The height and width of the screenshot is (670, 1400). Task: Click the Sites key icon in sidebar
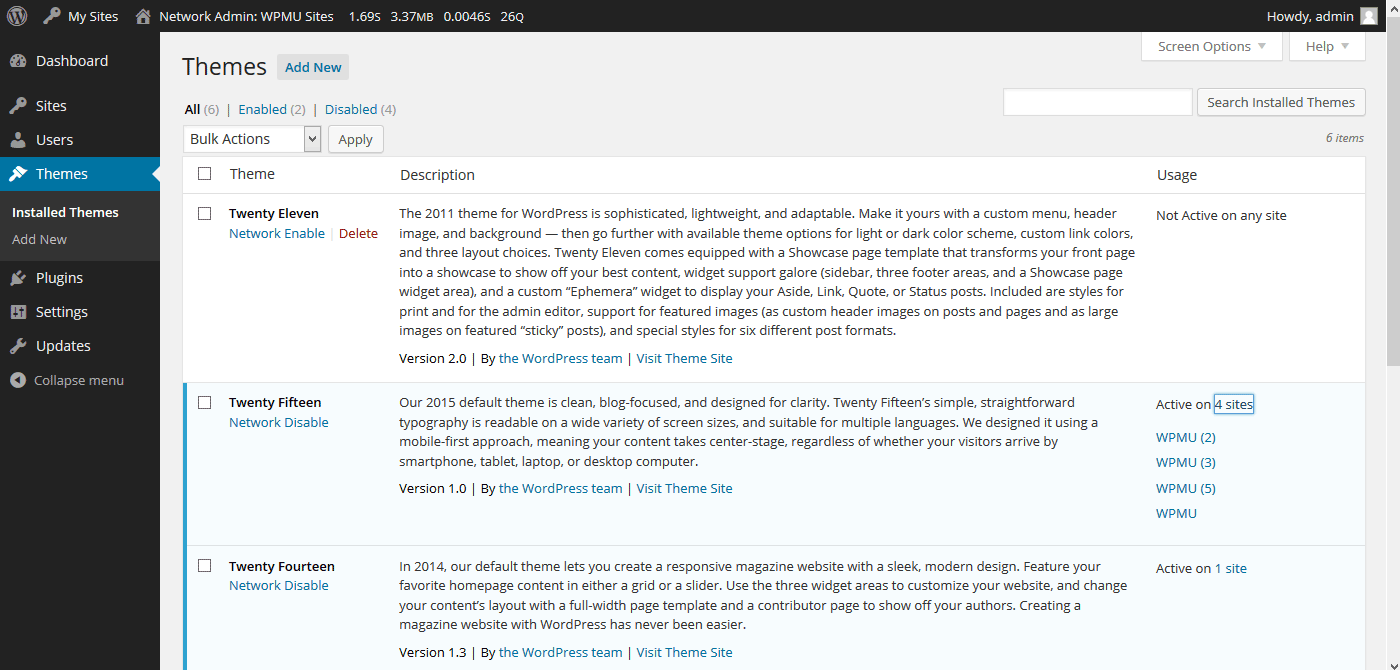[x=18, y=106]
